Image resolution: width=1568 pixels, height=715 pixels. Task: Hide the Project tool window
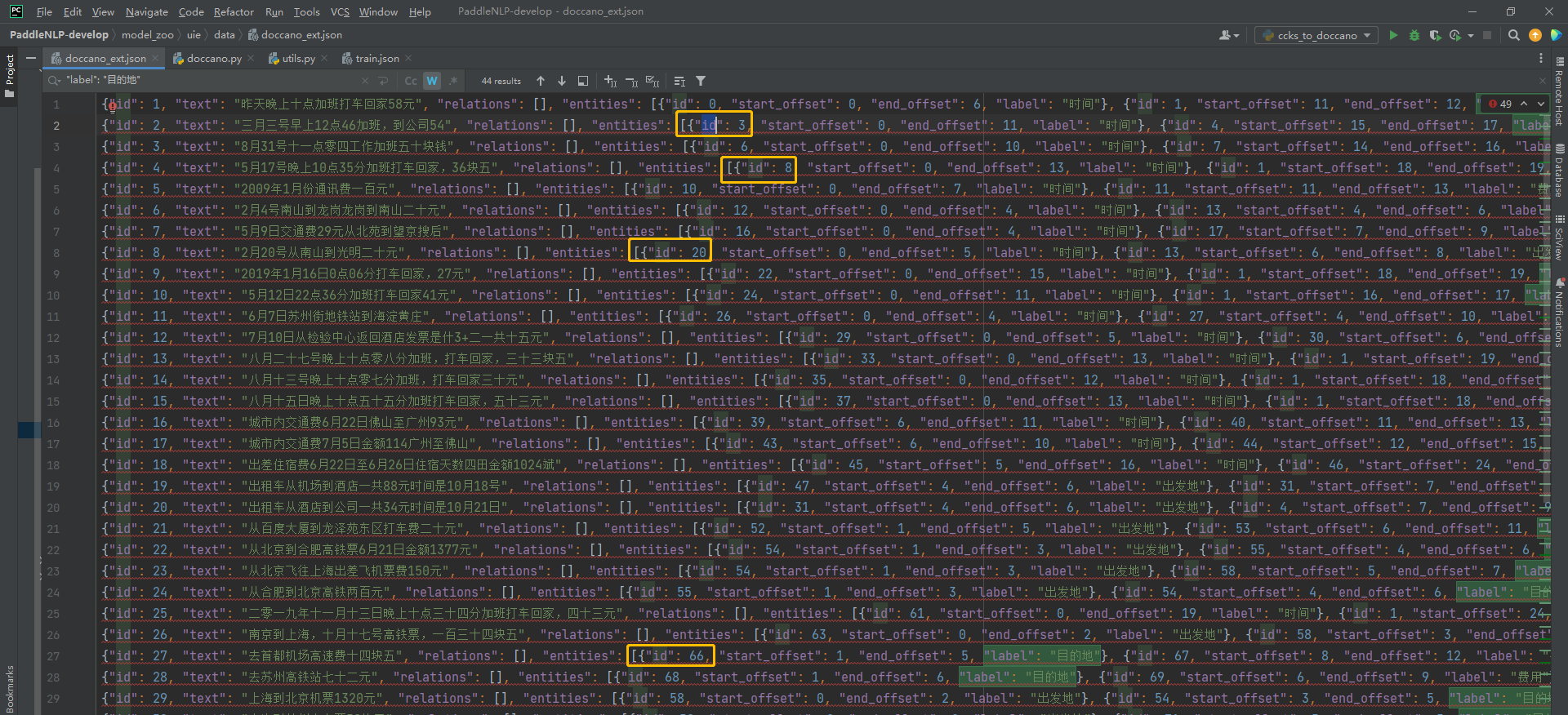coord(30,58)
